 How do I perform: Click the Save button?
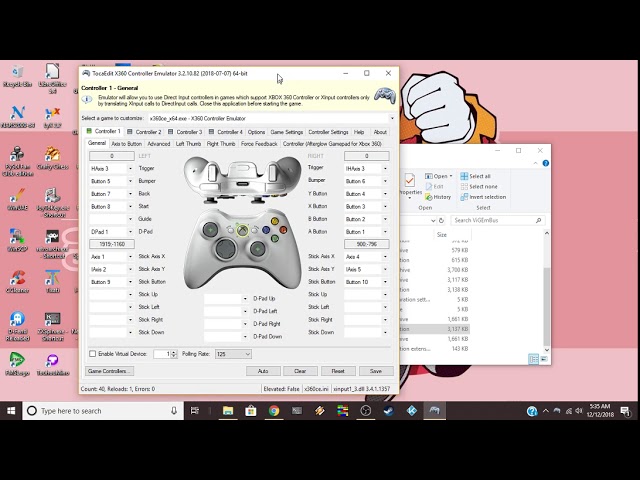point(376,371)
